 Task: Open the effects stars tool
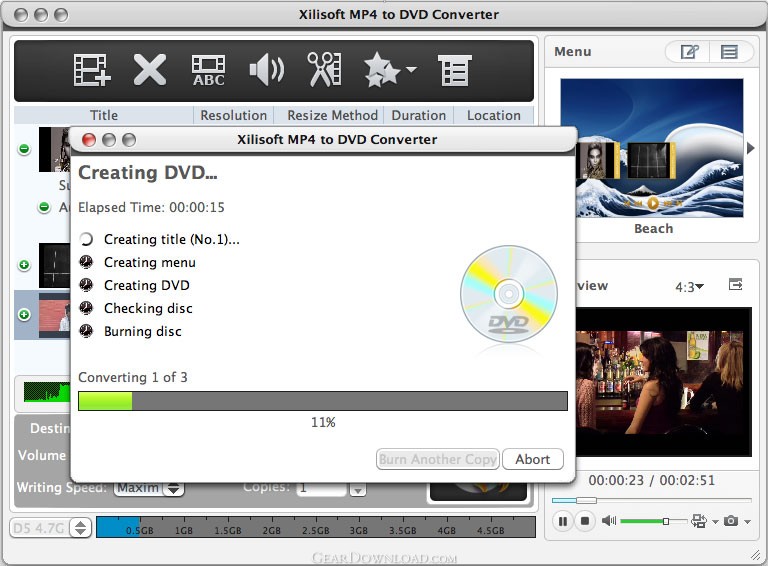point(382,70)
